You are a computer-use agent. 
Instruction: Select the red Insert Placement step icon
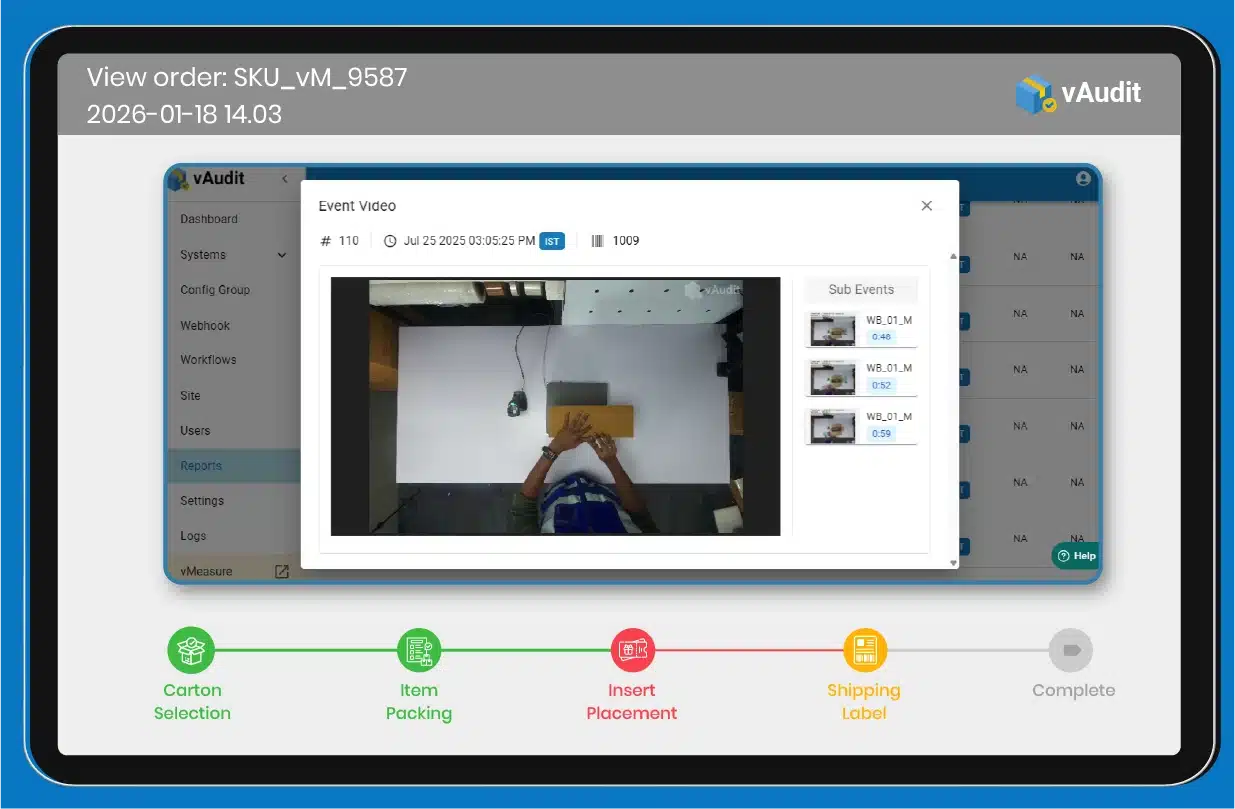click(x=632, y=650)
